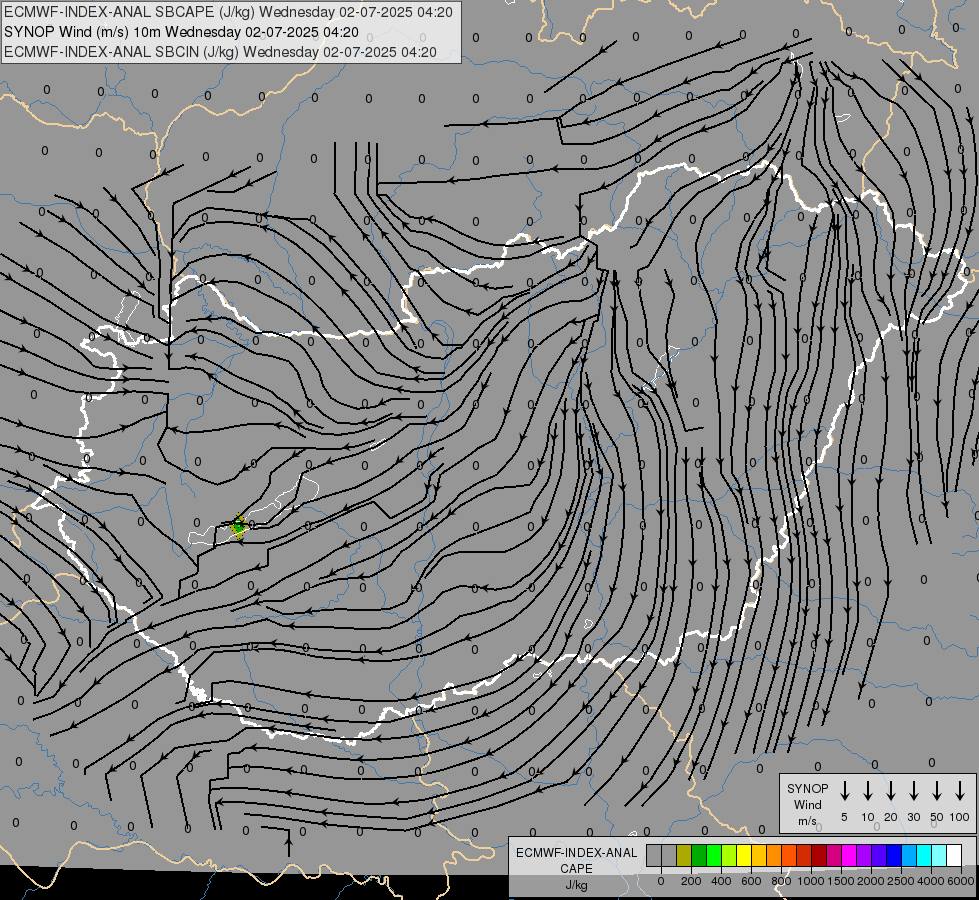
Task: Select the bright magenta CAPE legend swatch
Action: pos(849,856)
